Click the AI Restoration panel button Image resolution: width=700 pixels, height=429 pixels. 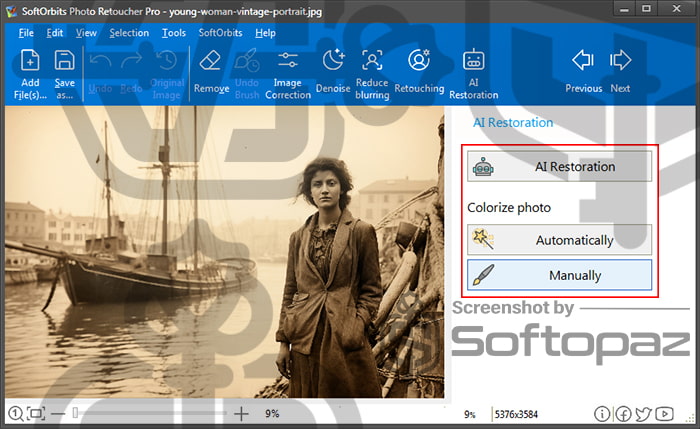click(x=559, y=167)
